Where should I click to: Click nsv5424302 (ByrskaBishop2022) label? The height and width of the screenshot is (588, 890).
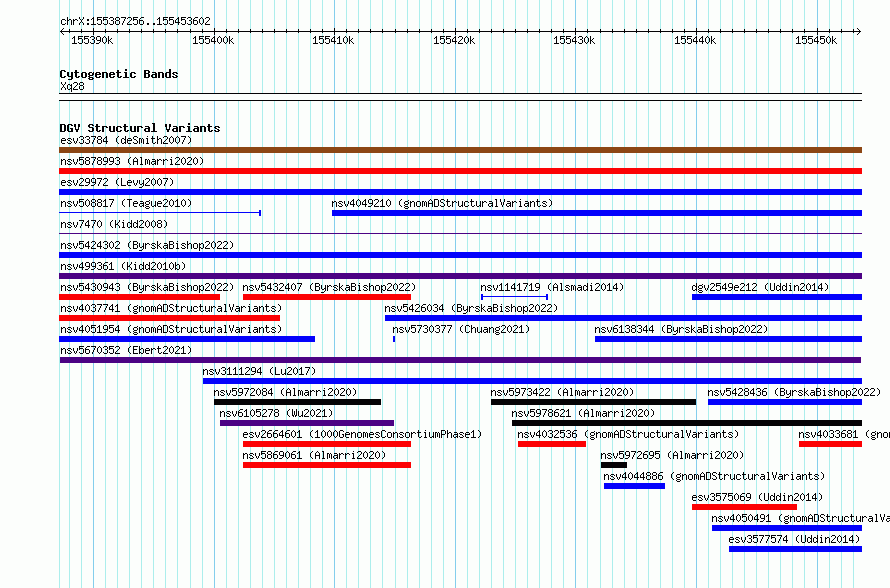147,245
